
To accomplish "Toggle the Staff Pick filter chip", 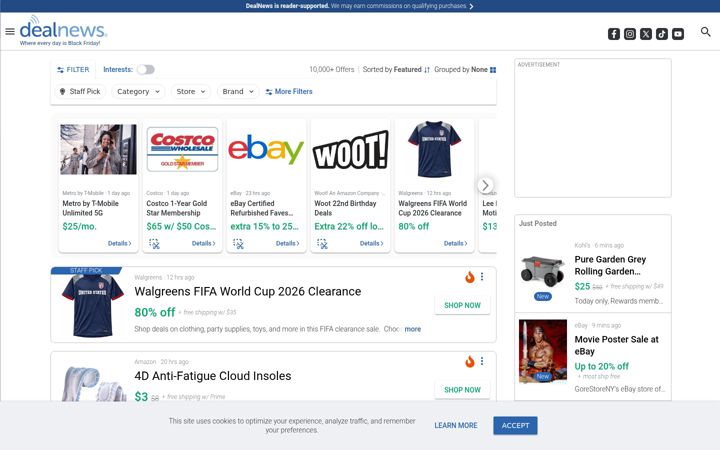I will point(80,91).
